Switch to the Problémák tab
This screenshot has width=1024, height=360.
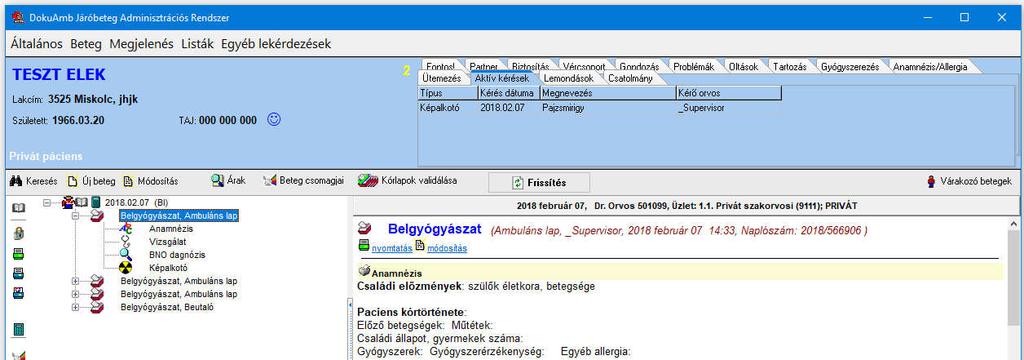(694, 67)
